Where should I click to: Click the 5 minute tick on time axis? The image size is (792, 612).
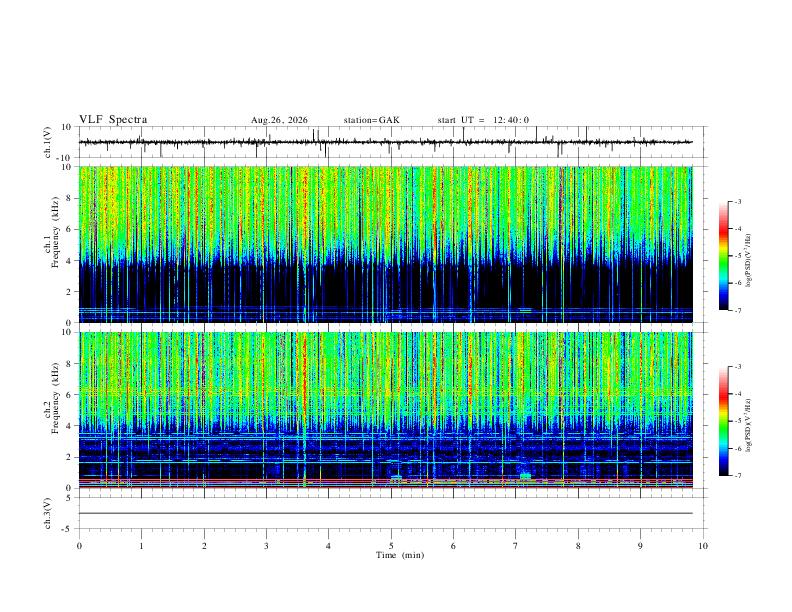391,546
